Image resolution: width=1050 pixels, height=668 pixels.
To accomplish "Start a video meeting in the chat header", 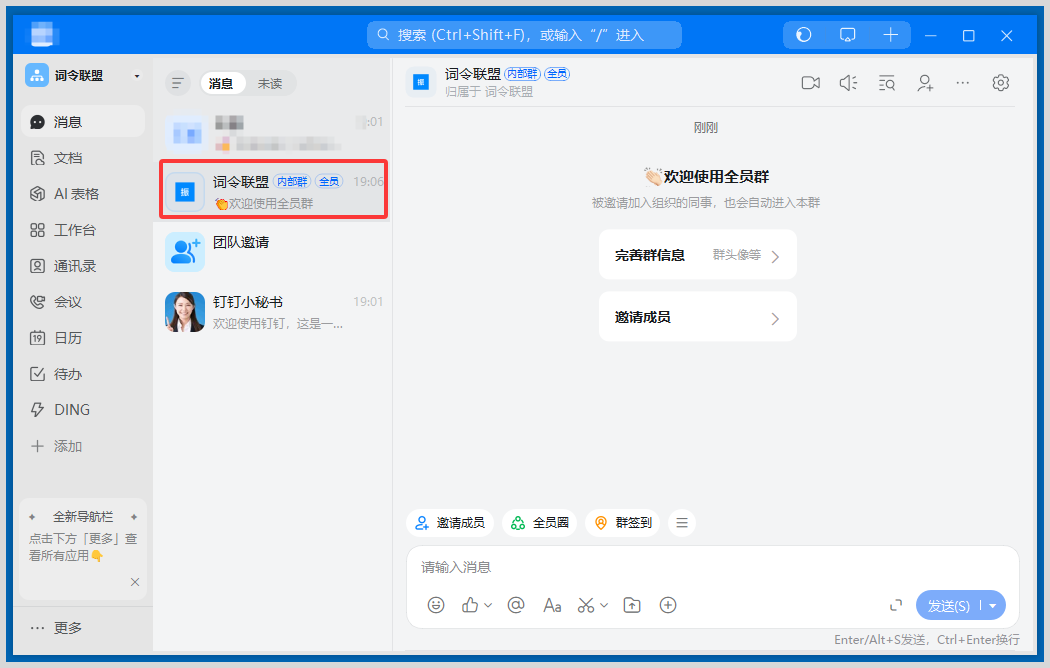I will pyautogui.click(x=810, y=83).
